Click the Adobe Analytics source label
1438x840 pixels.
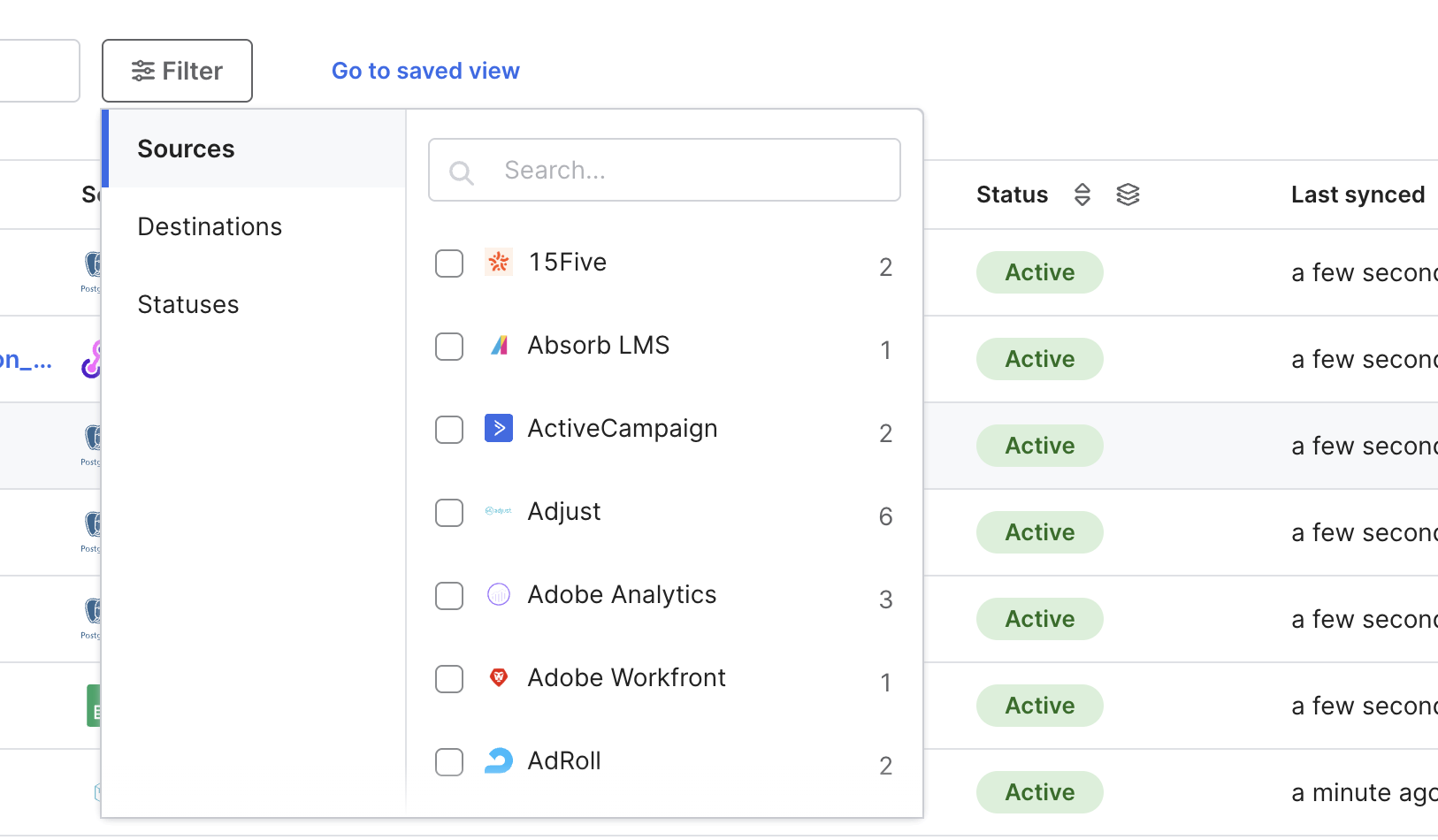coord(622,595)
